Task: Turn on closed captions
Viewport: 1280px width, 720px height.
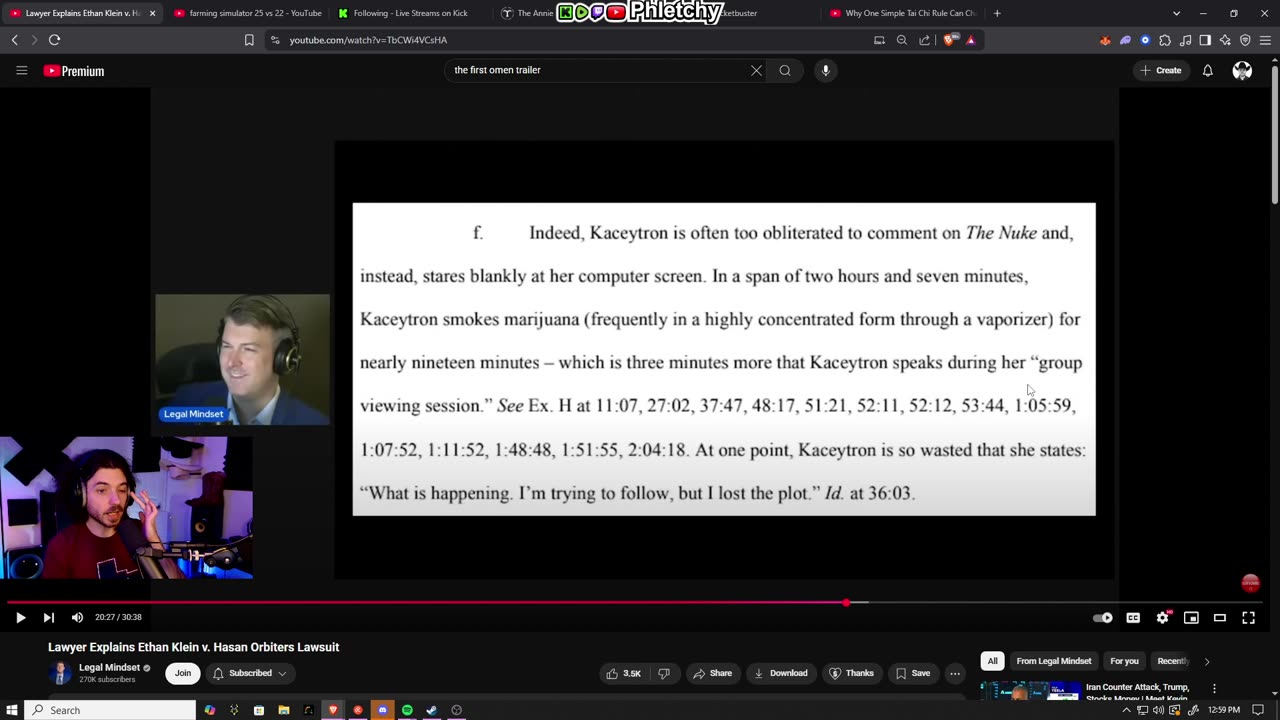Action: pos(1133,618)
